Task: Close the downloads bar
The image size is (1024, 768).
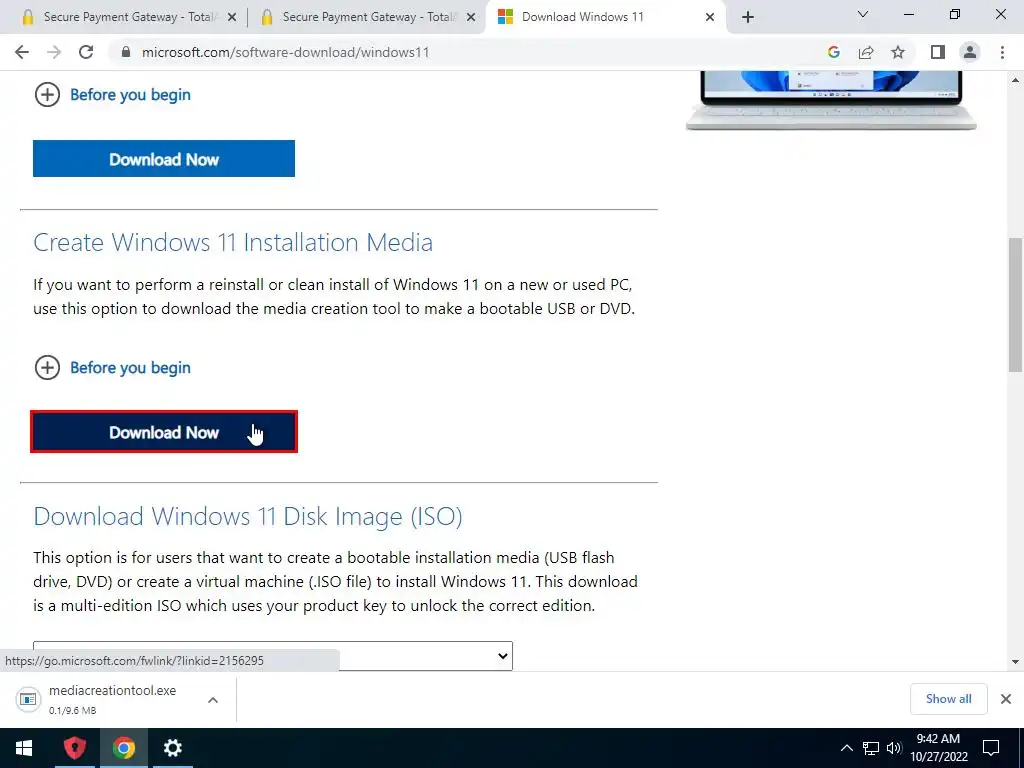Action: 1006,699
